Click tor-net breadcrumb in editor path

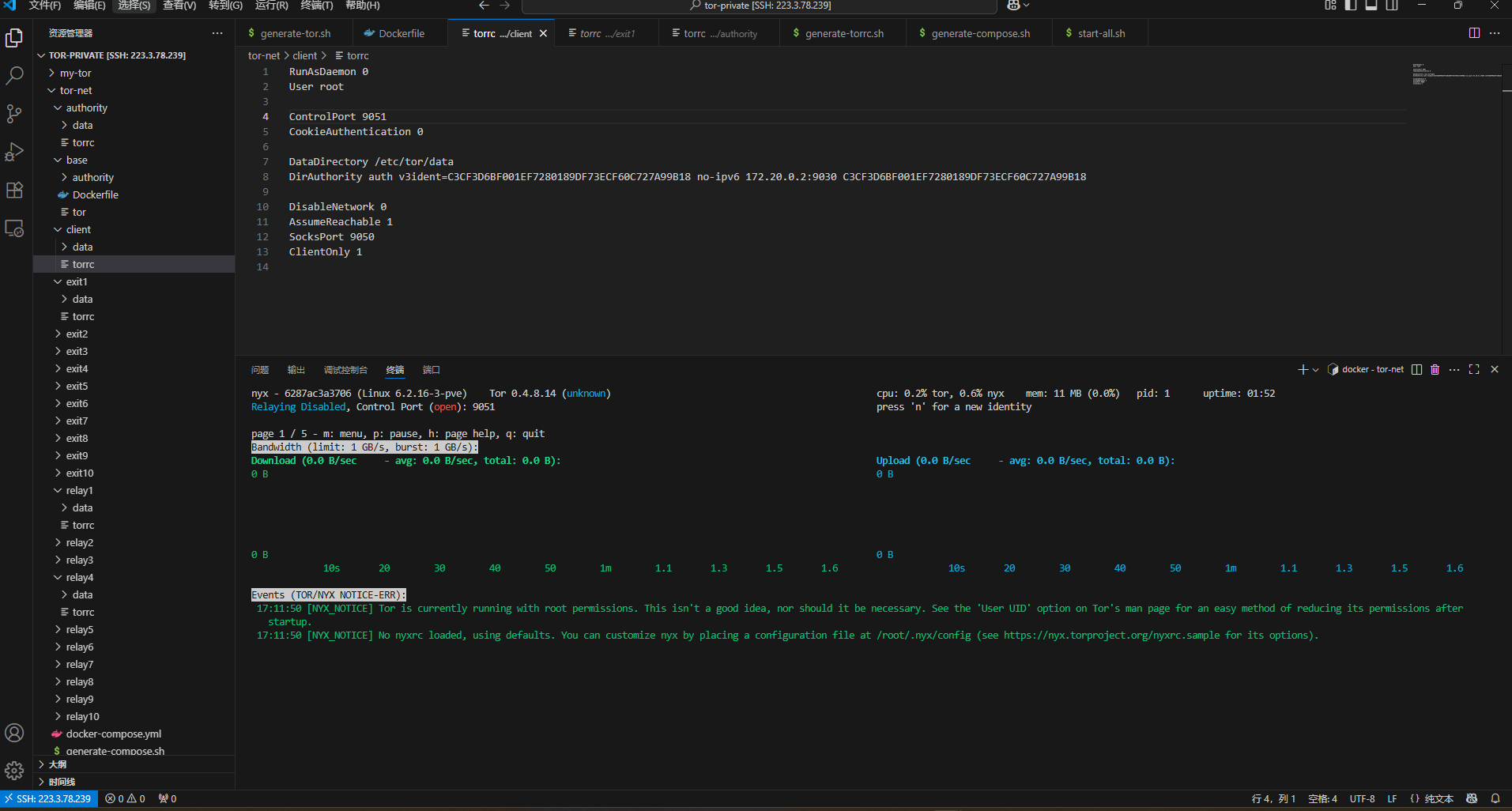(x=264, y=55)
